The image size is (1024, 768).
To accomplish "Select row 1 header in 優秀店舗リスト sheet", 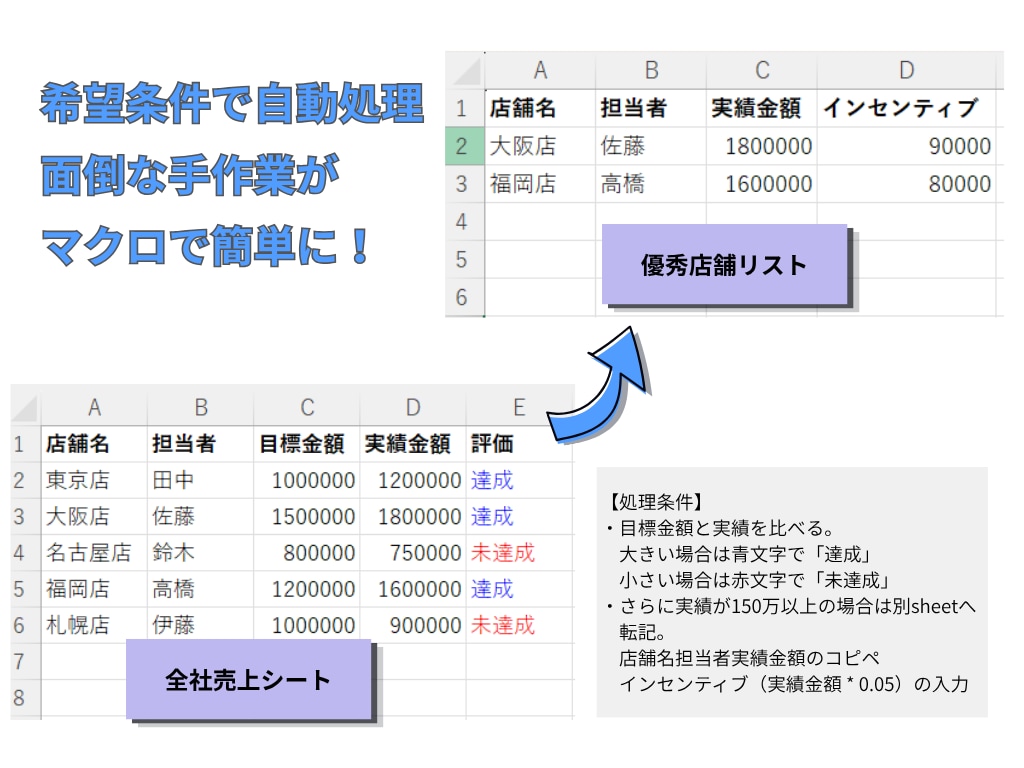I will pyautogui.click(x=462, y=108).
